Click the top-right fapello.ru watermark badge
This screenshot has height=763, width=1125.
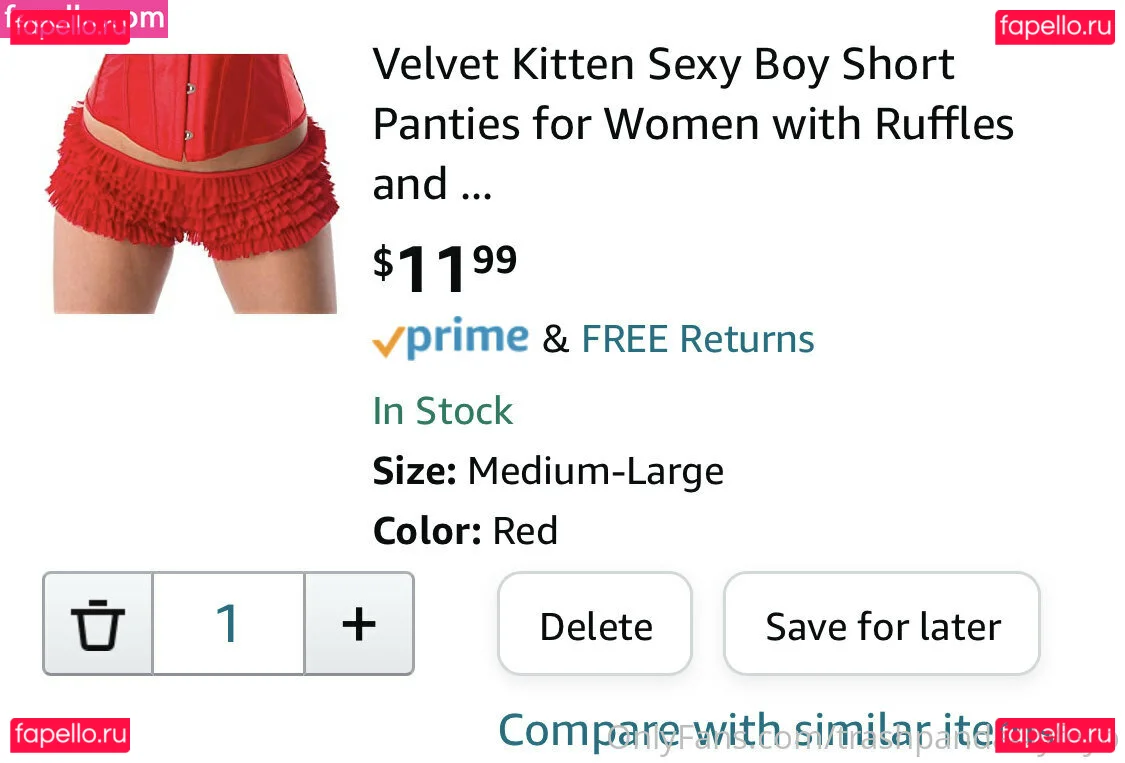[1054, 27]
